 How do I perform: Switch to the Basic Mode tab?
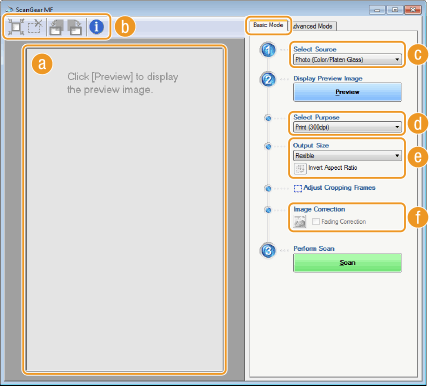(268, 25)
